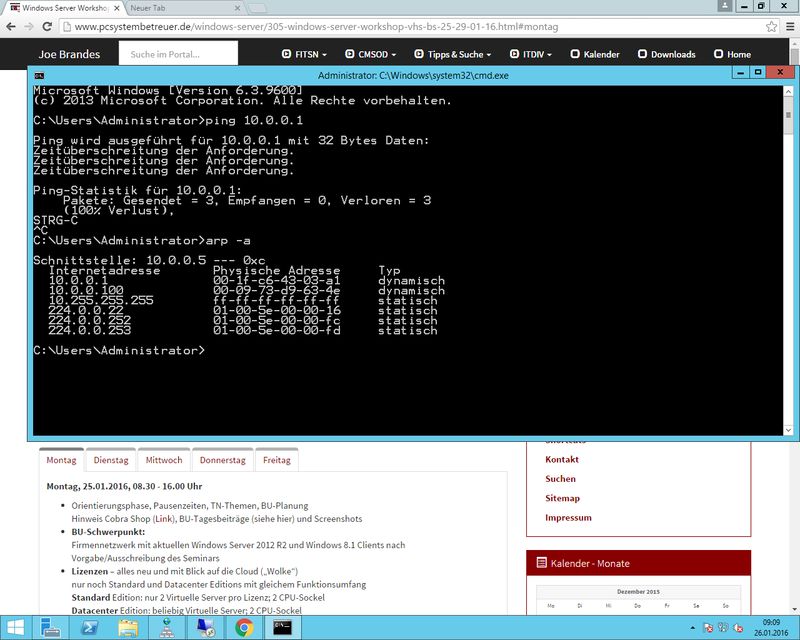Launch PowerShell from the taskbar
The height and width of the screenshot is (640, 800).
pyautogui.click(x=88, y=627)
